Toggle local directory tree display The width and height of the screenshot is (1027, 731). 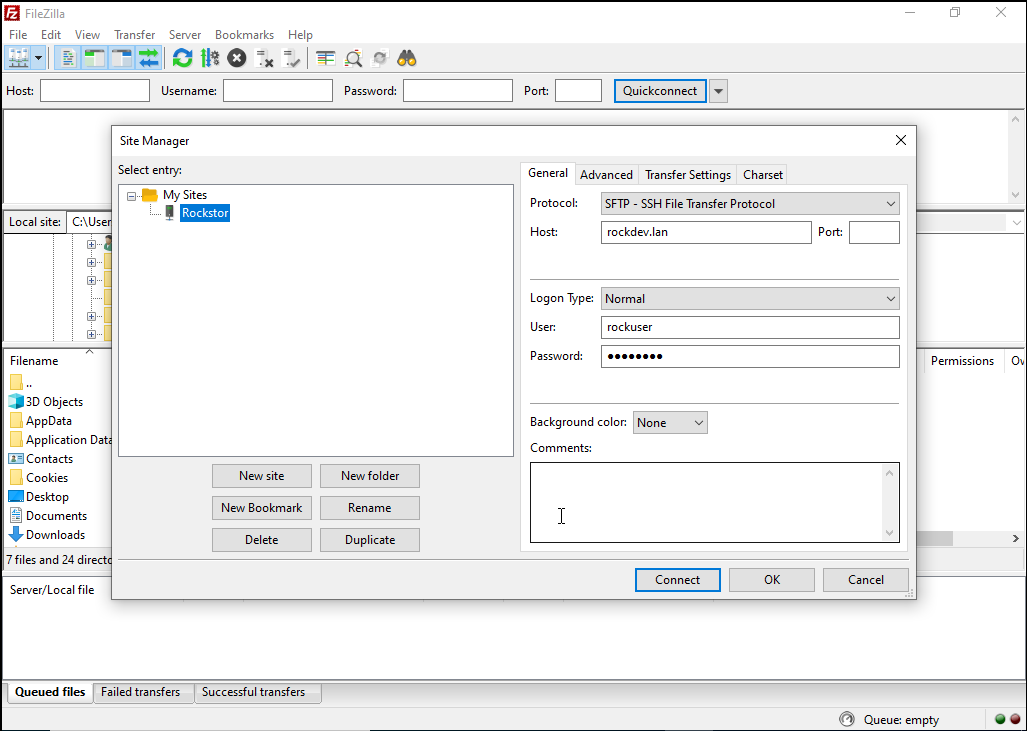point(95,58)
